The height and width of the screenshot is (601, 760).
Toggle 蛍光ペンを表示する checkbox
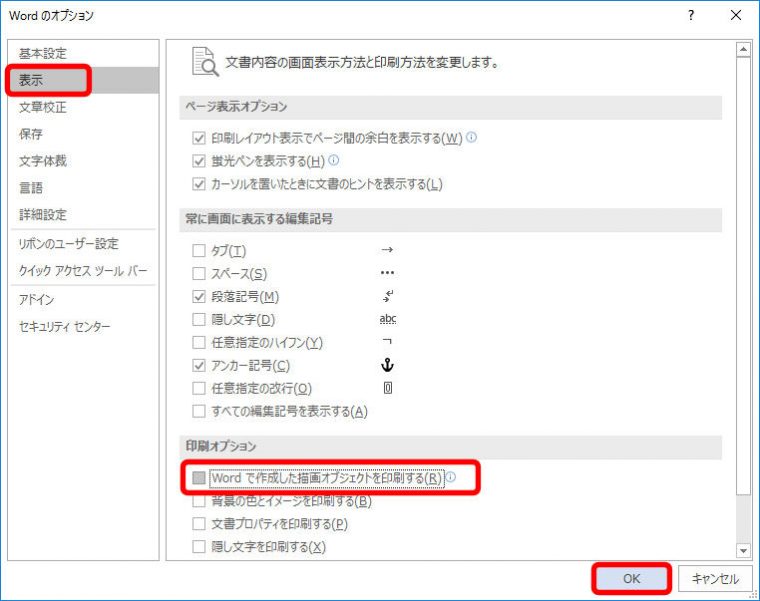(x=199, y=161)
